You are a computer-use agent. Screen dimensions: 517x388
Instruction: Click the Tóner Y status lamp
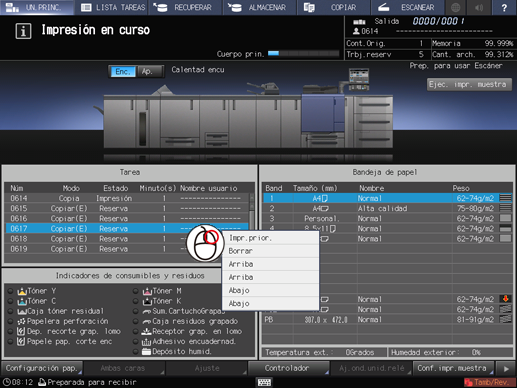tap(10, 291)
